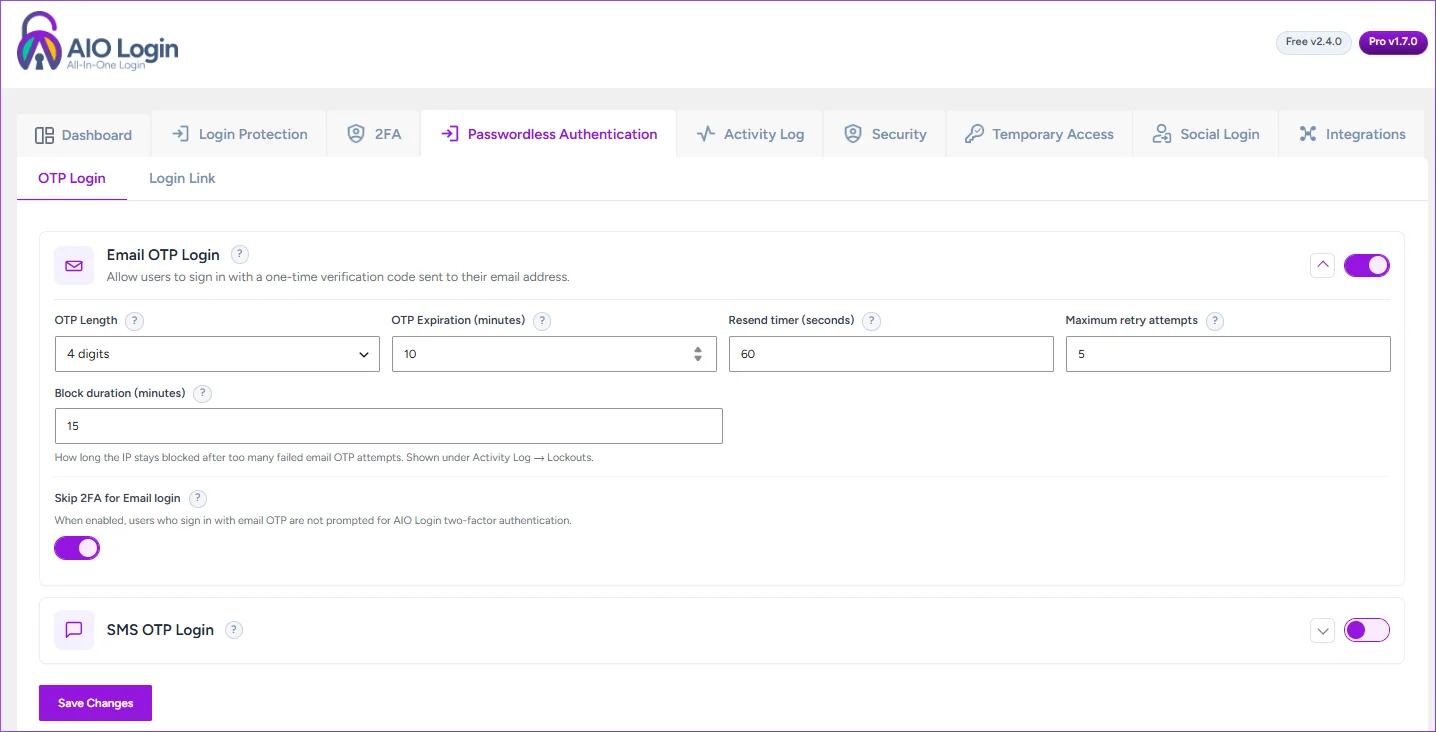Open the Integrations tab

(x=1352, y=134)
